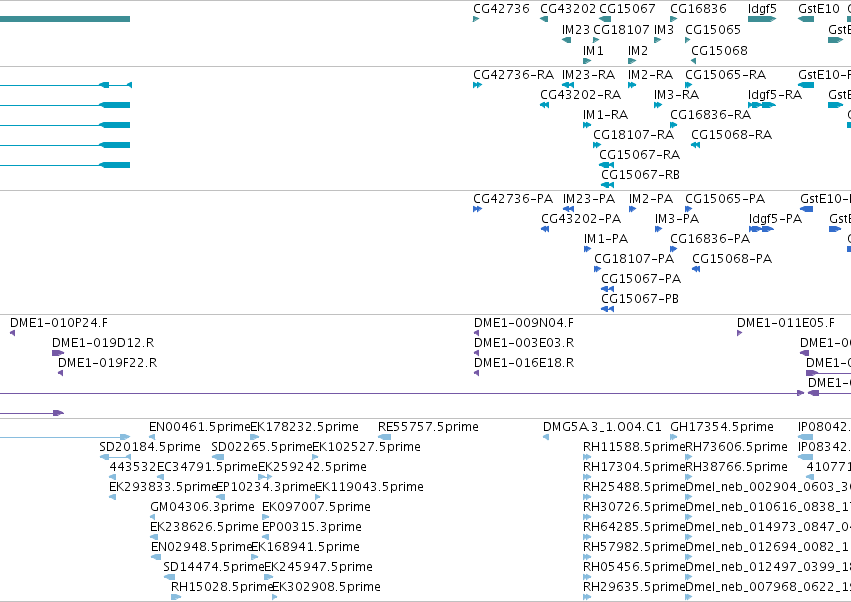
Task: Click the IM3-RA transcript label
Action: (676, 95)
